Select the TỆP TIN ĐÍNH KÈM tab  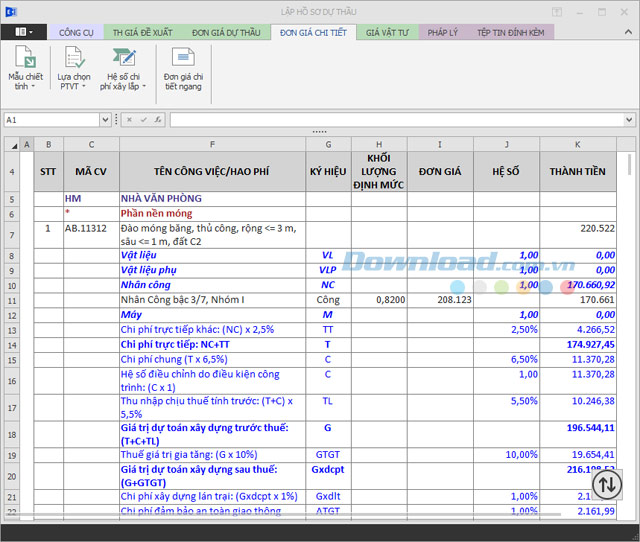click(510, 32)
